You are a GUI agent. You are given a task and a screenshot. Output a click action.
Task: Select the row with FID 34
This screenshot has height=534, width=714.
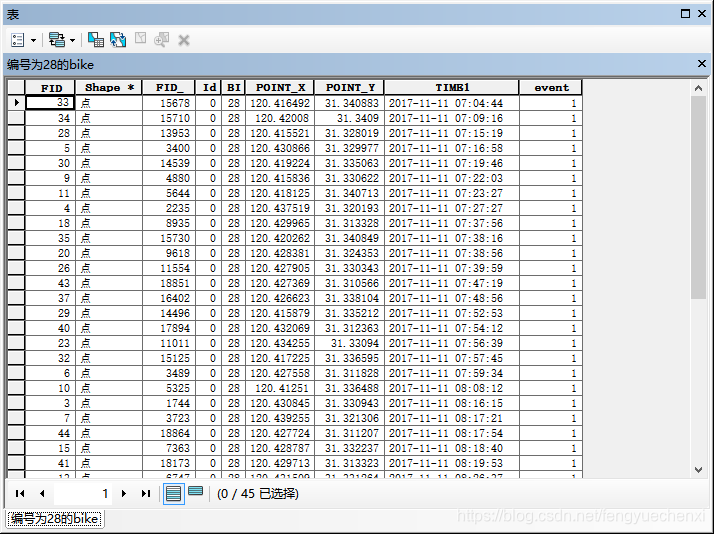pyautogui.click(x=16, y=118)
